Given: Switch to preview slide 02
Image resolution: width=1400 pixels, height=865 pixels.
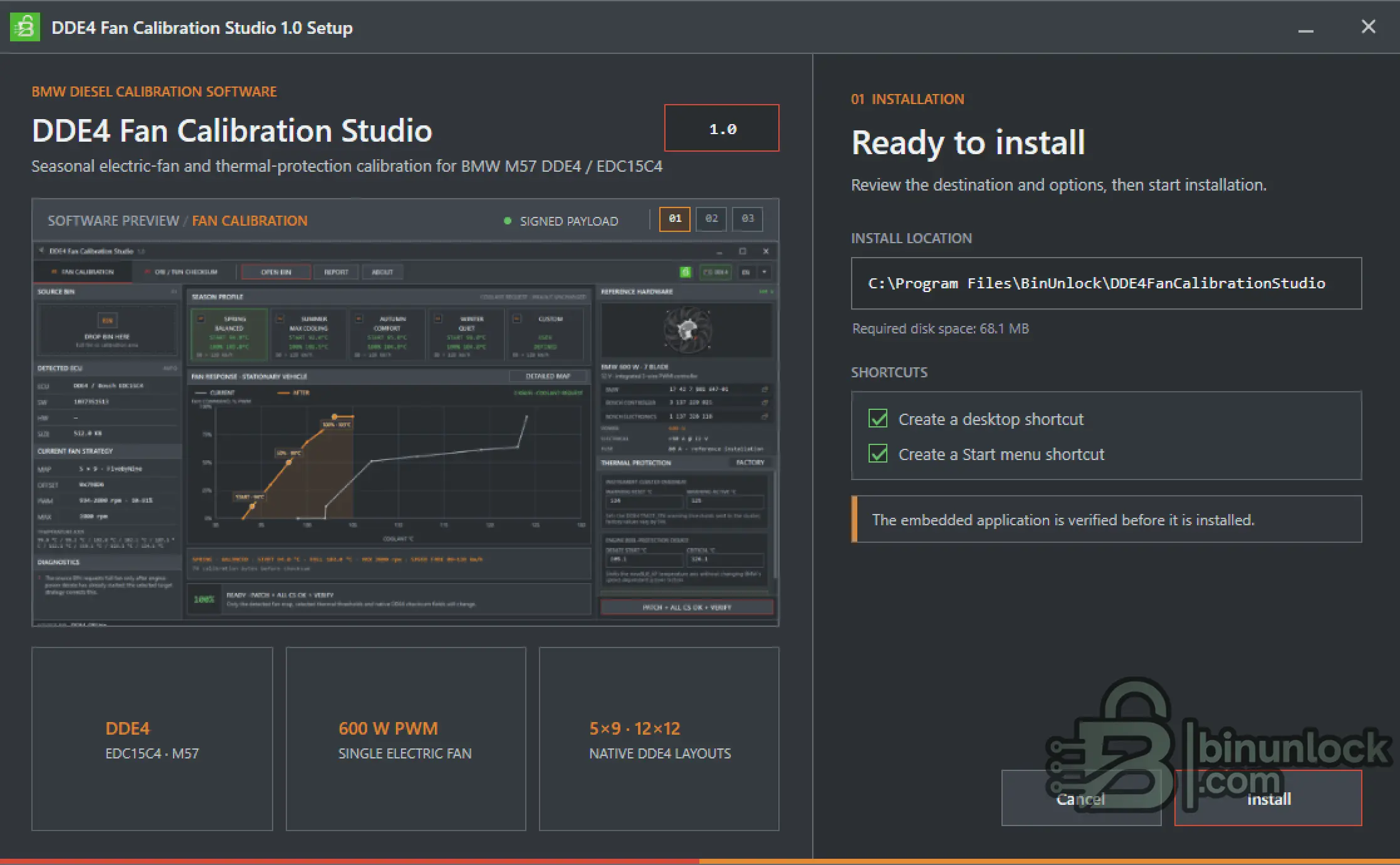Looking at the screenshot, I should coord(711,219).
